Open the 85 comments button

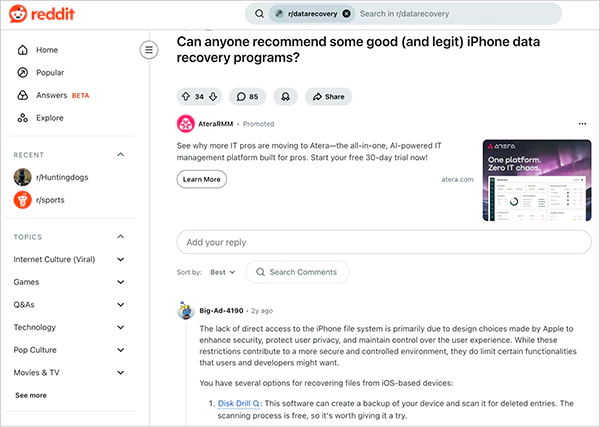[x=247, y=96]
